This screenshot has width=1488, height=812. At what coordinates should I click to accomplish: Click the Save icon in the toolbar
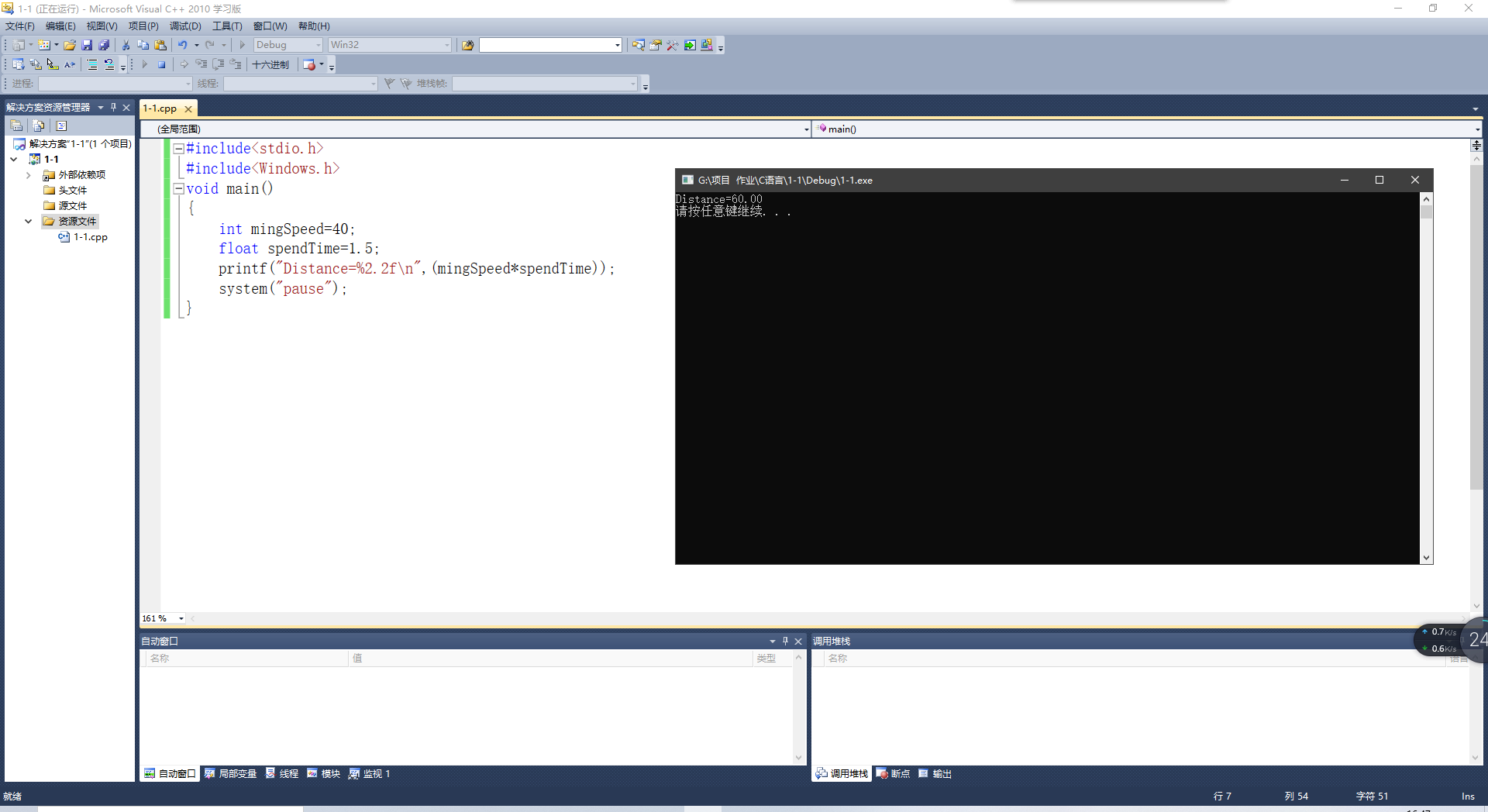[87, 45]
